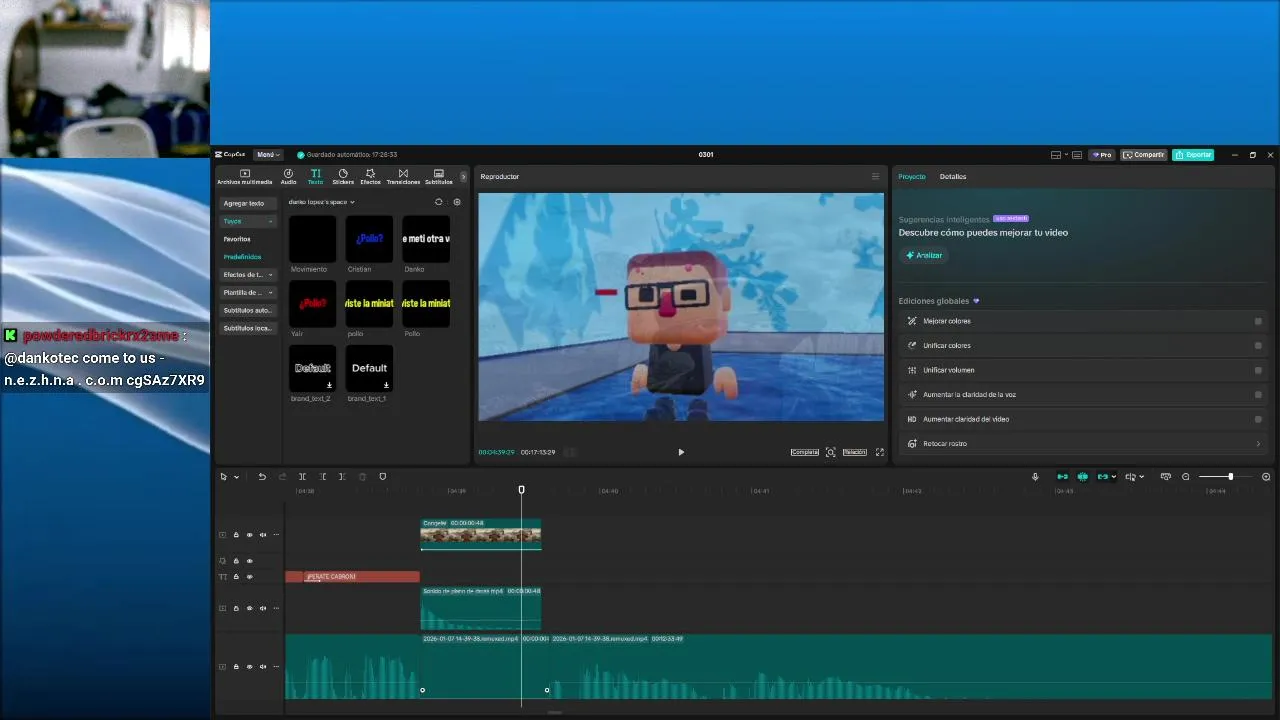Click the Completa quality button
Screen dimensions: 1280x720
[x=805, y=452]
